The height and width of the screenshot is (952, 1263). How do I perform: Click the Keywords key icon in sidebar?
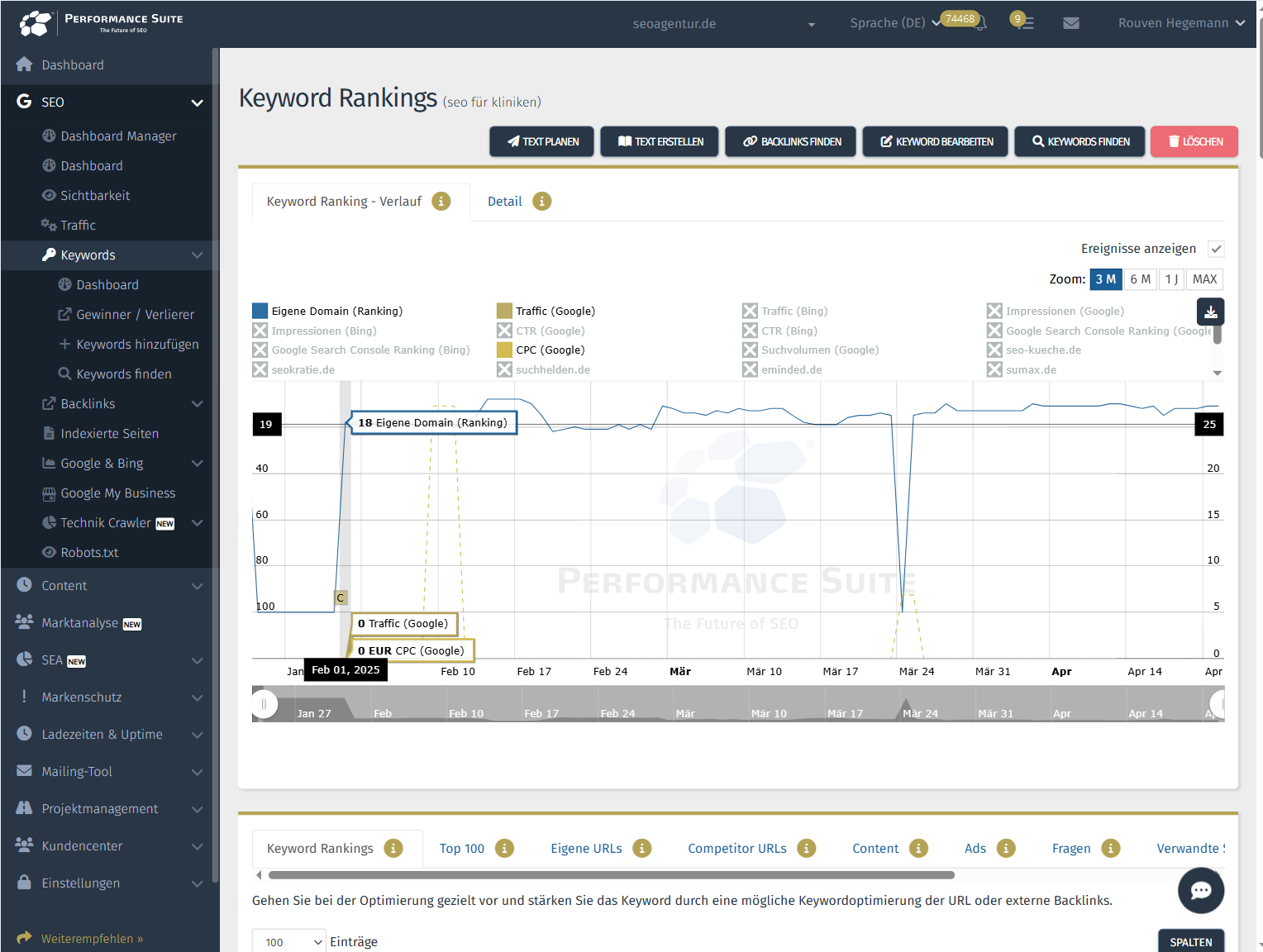49,255
